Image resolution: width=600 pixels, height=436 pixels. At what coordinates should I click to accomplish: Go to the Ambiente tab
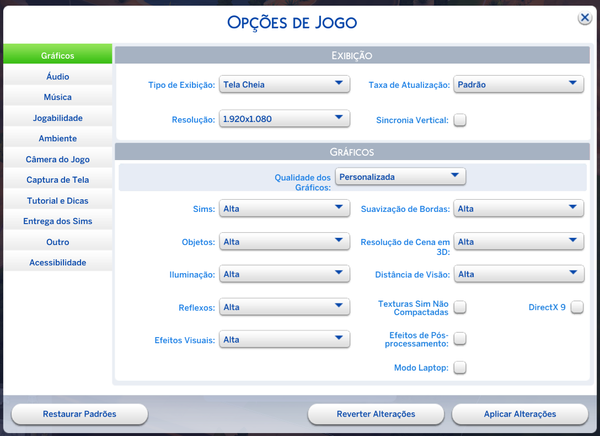[x=58, y=138]
